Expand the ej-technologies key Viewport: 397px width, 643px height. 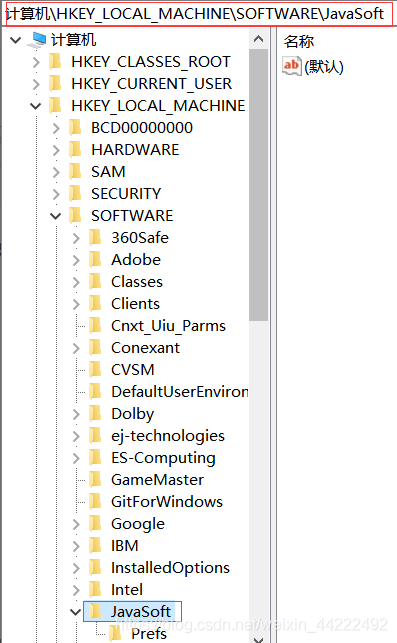click(76, 436)
